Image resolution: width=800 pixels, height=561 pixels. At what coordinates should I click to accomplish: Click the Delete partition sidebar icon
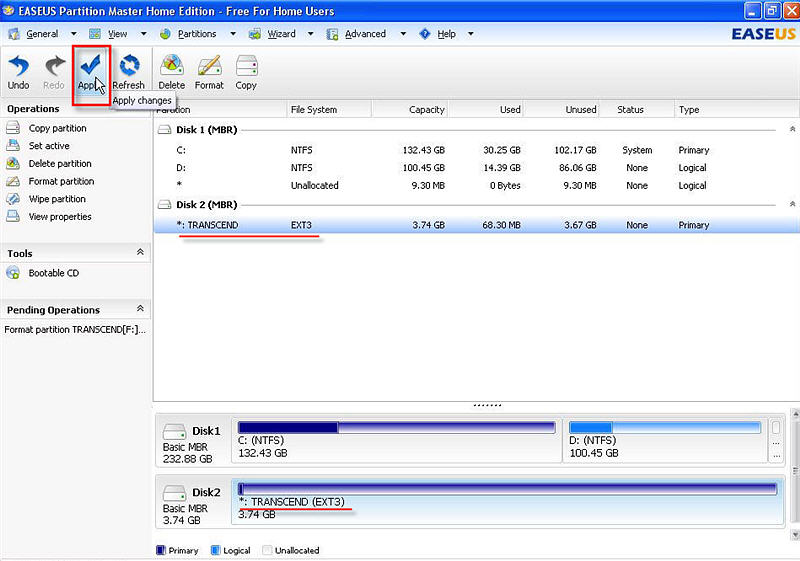(13, 163)
